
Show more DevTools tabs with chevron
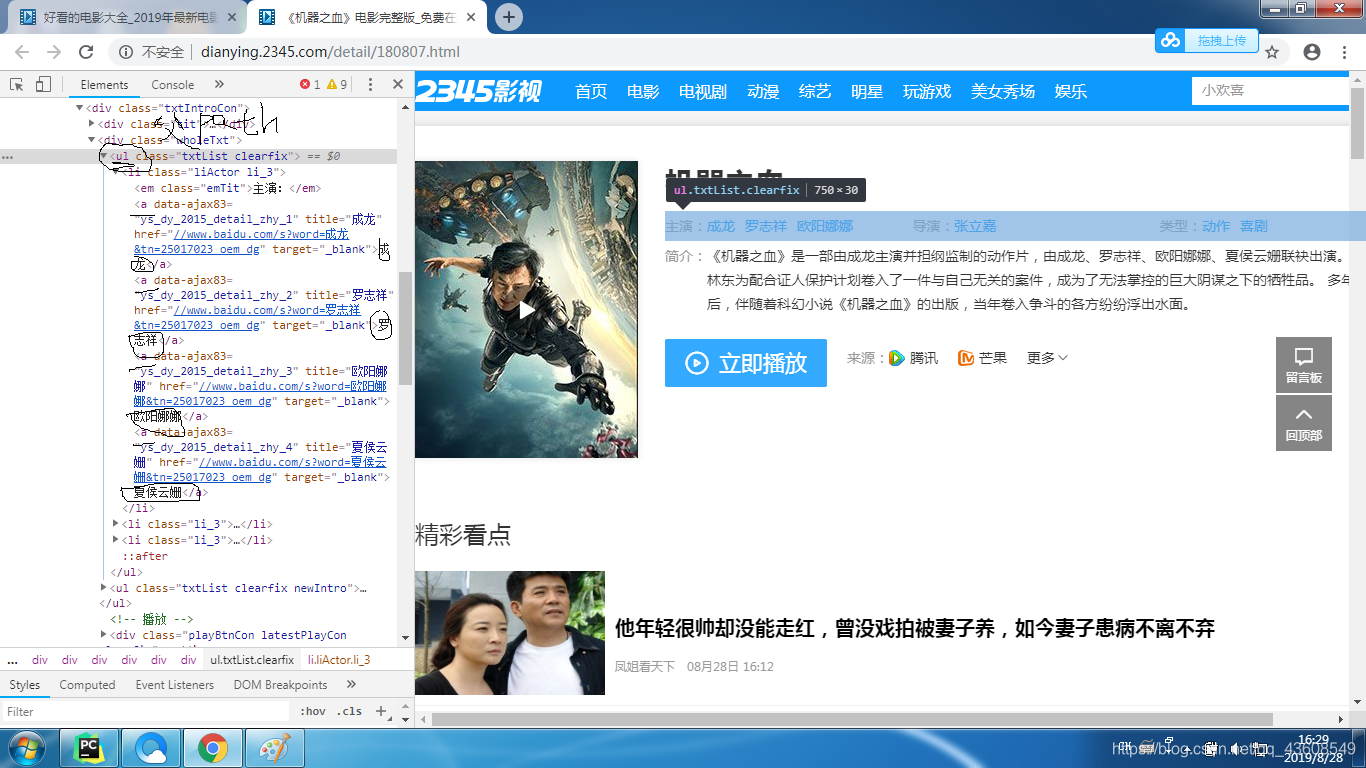219,85
